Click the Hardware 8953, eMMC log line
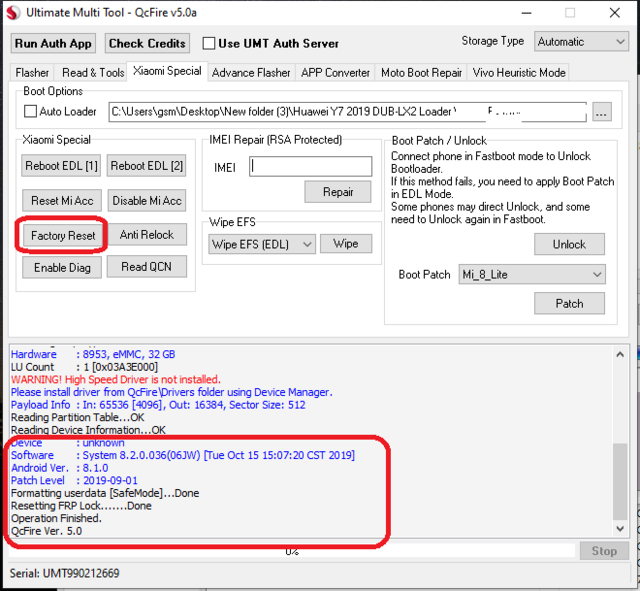This screenshot has width=640, height=591. point(93,354)
